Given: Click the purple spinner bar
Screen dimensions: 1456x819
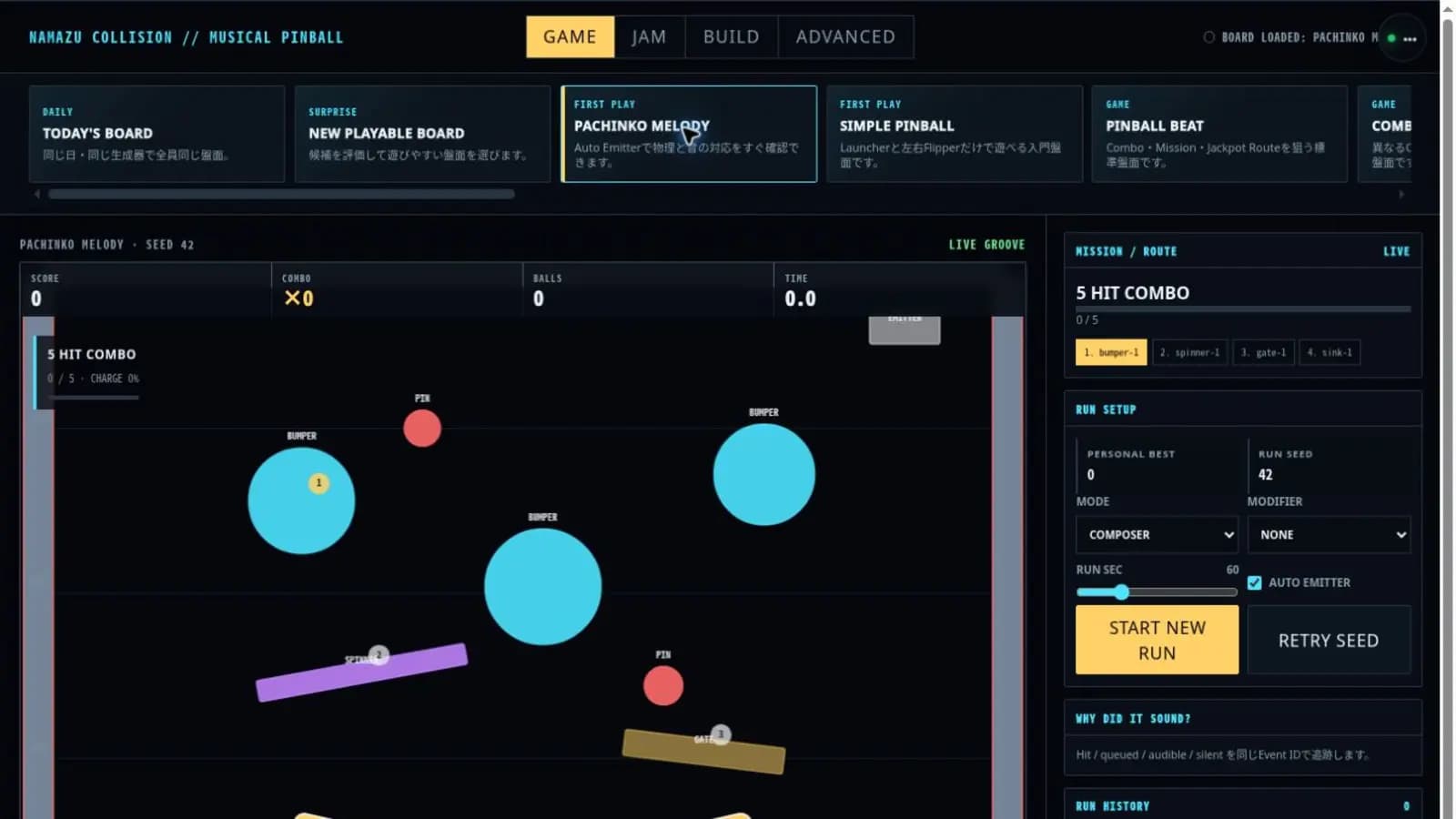Looking at the screenshot, I should click(x=362, y=672).
